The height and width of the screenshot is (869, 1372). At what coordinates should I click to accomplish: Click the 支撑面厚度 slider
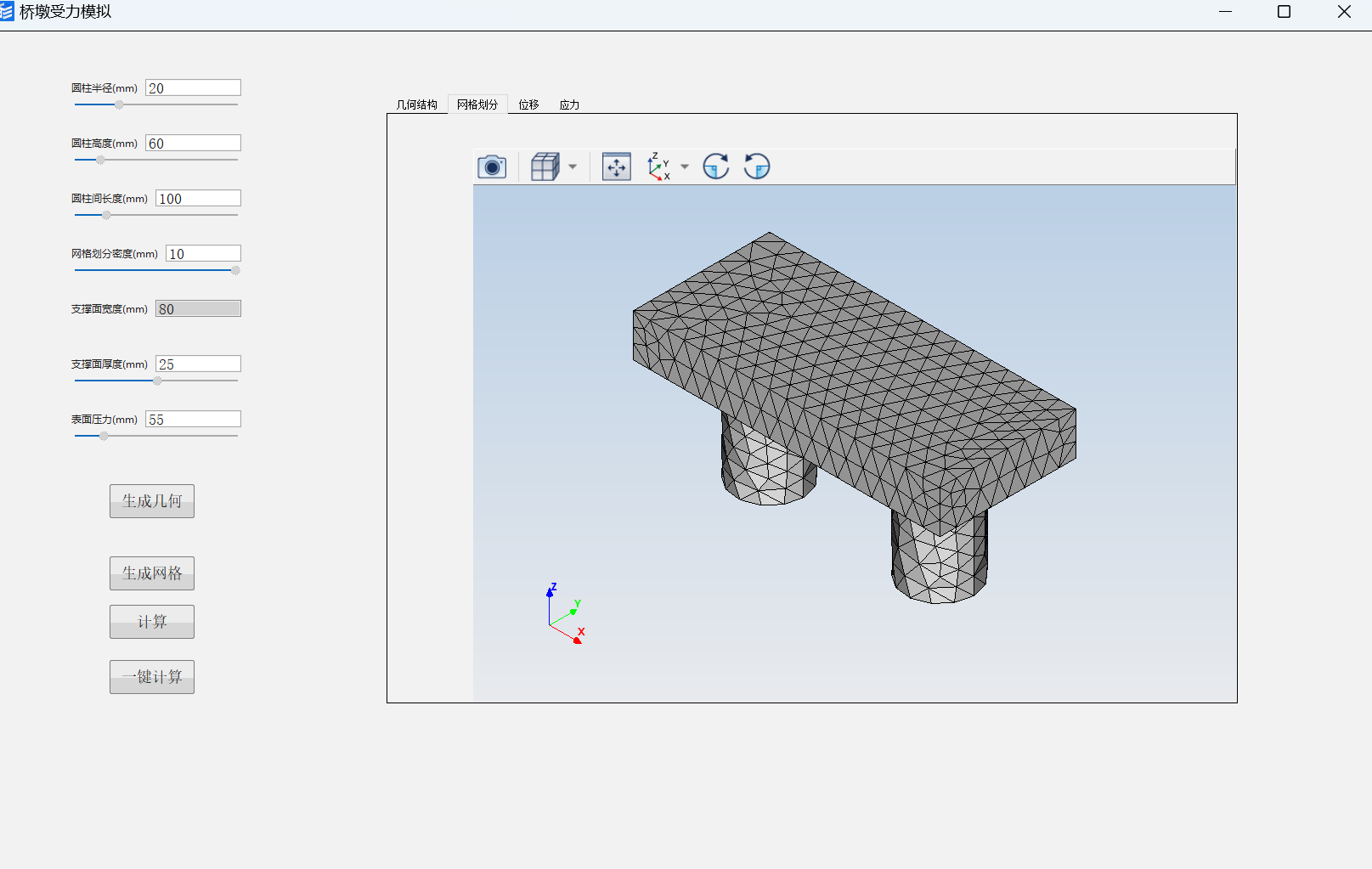156,381
